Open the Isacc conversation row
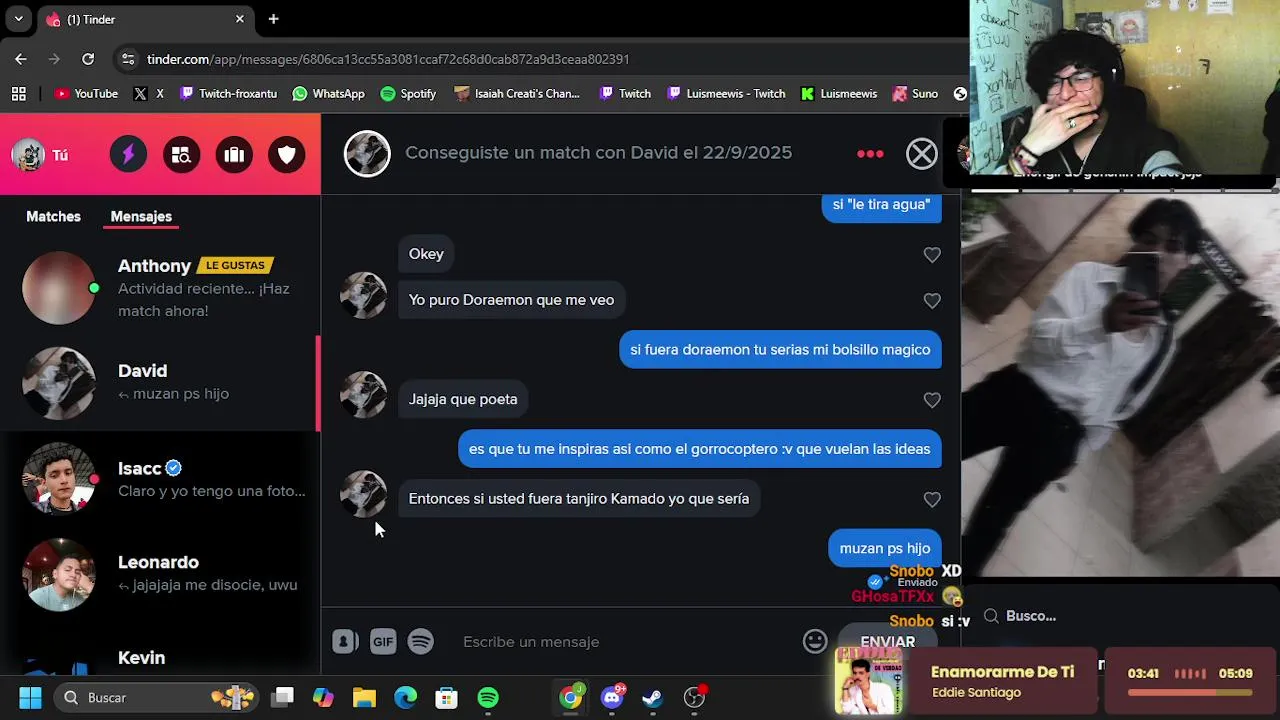The image size is (1280, 720). click(160, 479)
